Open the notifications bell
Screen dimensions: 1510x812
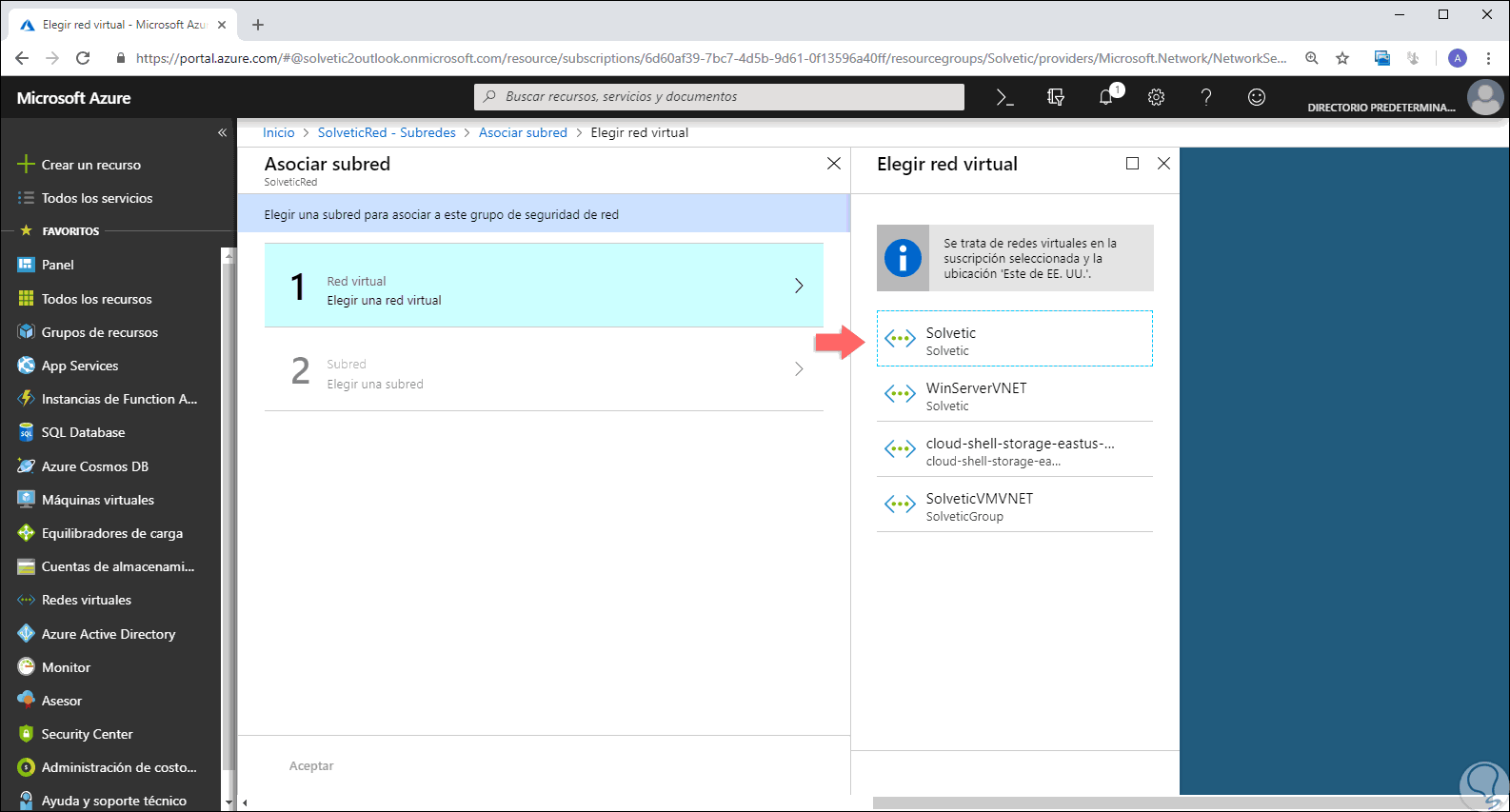(x=1106, y=97)
